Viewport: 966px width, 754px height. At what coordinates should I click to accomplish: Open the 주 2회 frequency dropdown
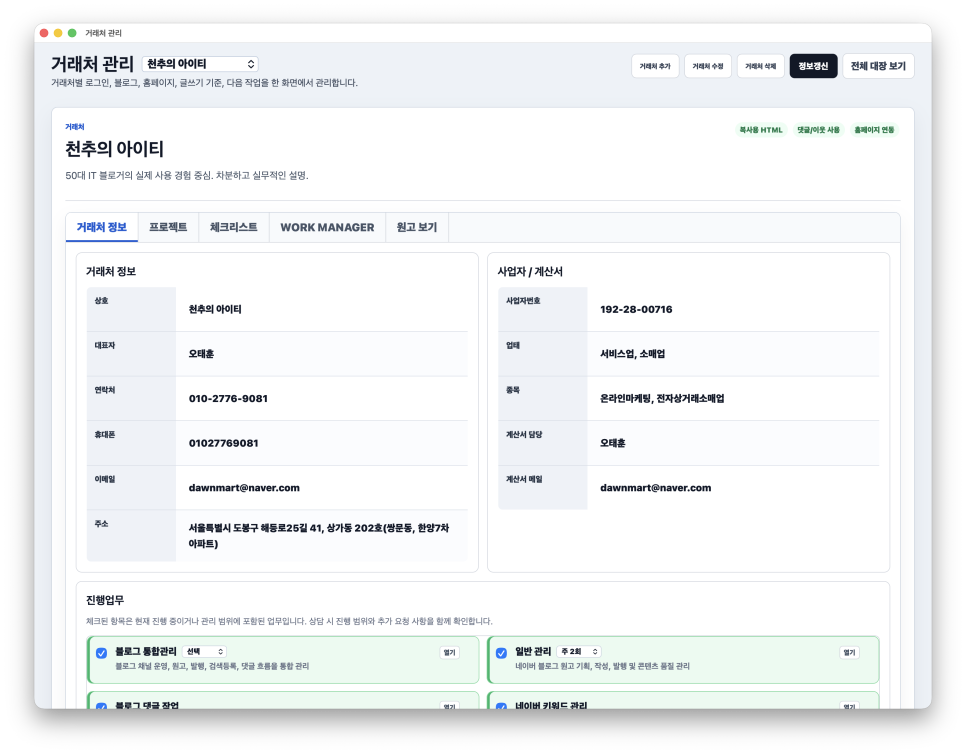pos(579,651)
